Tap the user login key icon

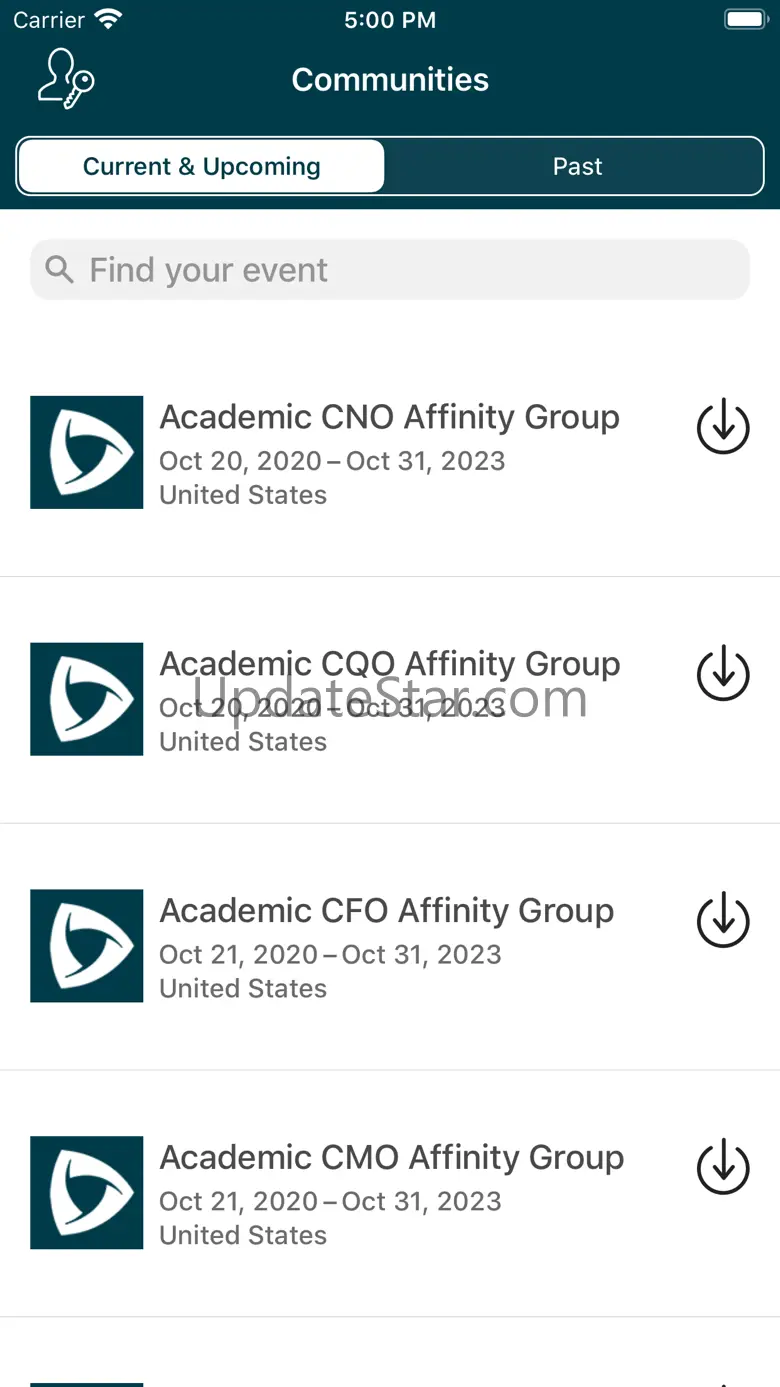pos(66,79)
